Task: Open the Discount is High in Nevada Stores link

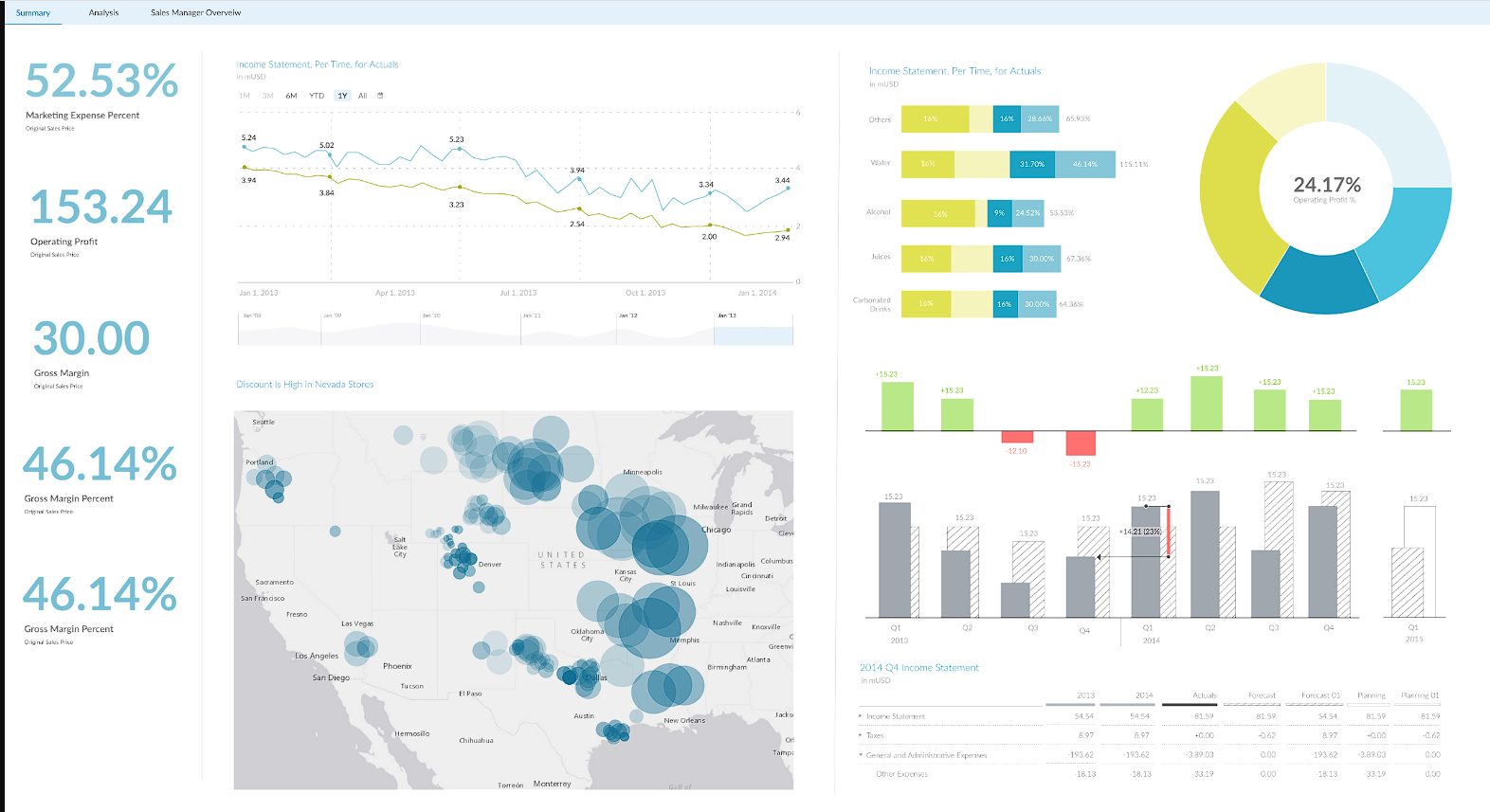Action: 304,385
